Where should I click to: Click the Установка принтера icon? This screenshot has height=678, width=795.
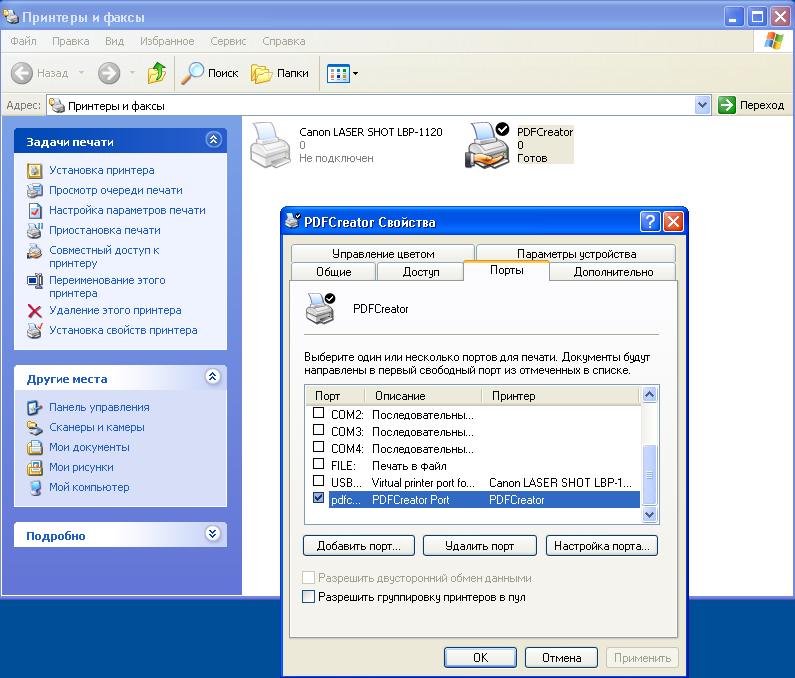(34, 170)
